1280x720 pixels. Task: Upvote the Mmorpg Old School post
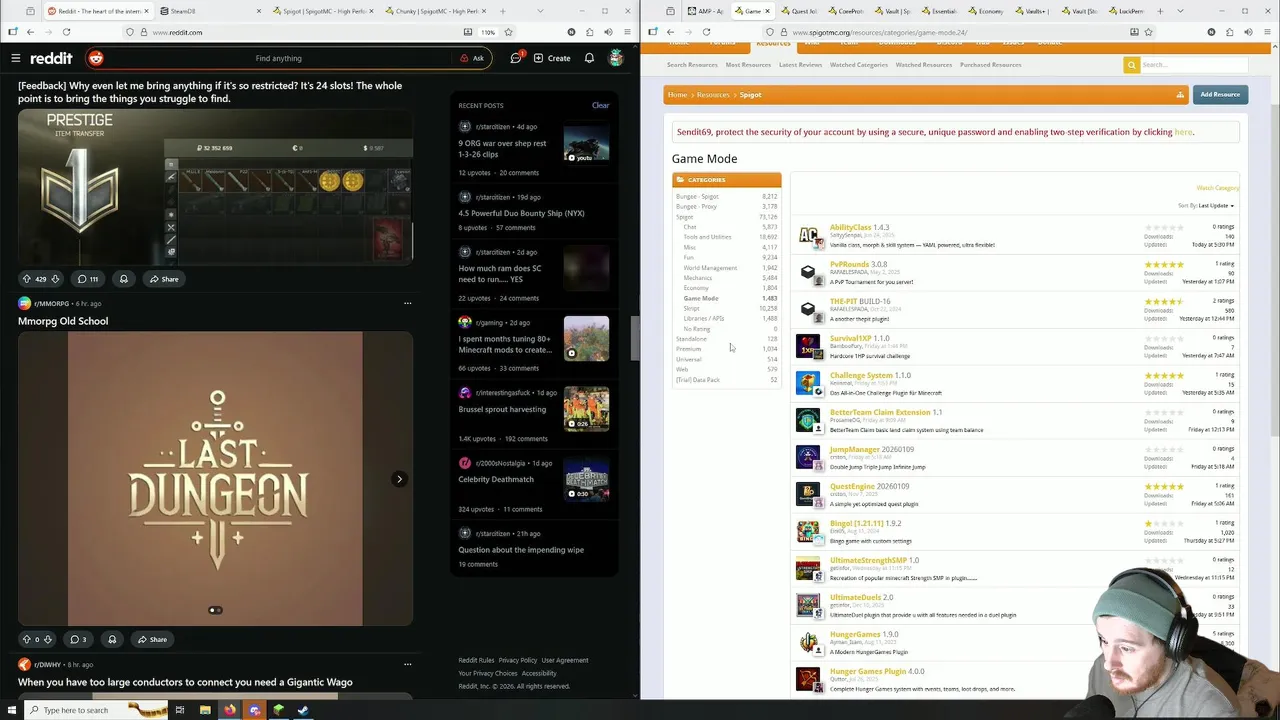(x=27, y=639)
